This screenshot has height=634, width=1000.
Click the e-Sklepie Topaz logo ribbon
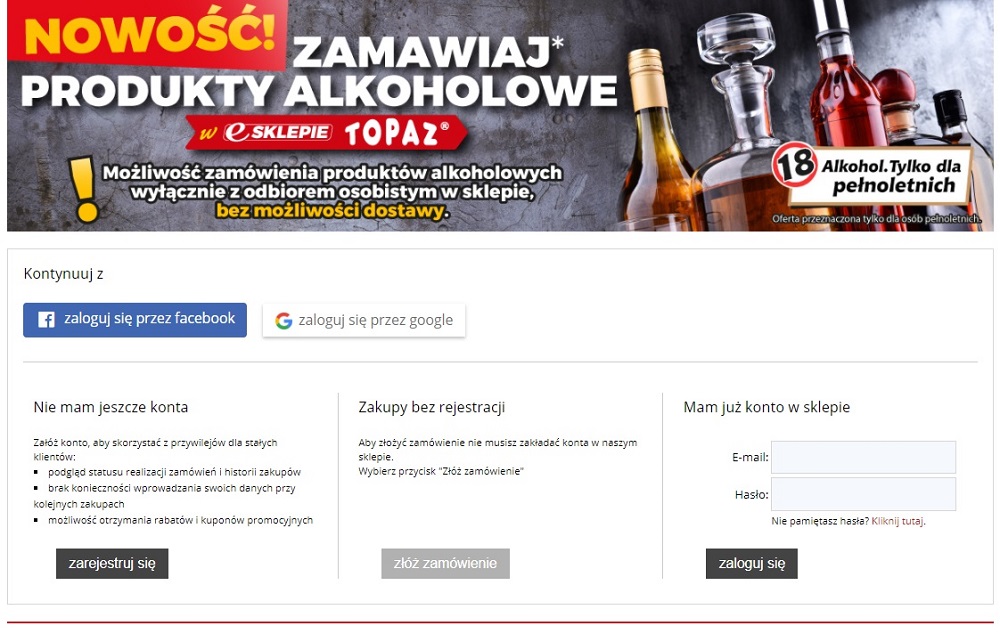coord(326,133)
